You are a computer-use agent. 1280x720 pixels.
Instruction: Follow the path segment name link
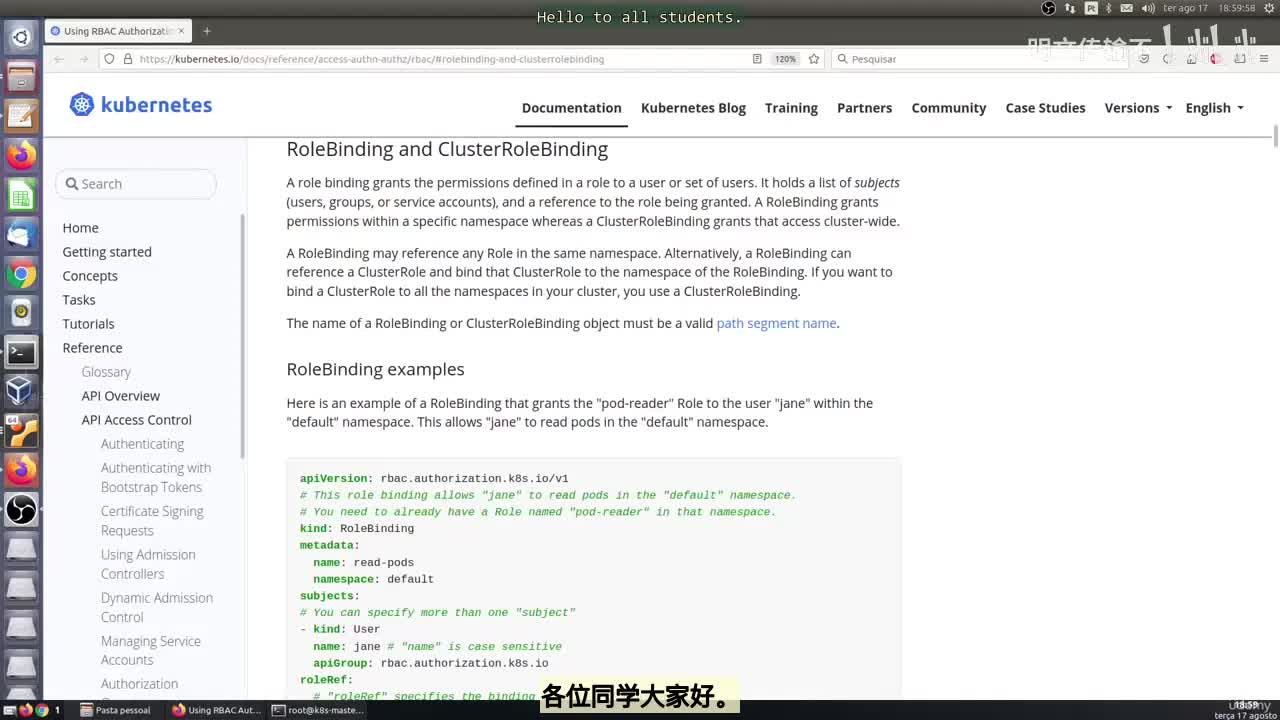pos(776,323)
